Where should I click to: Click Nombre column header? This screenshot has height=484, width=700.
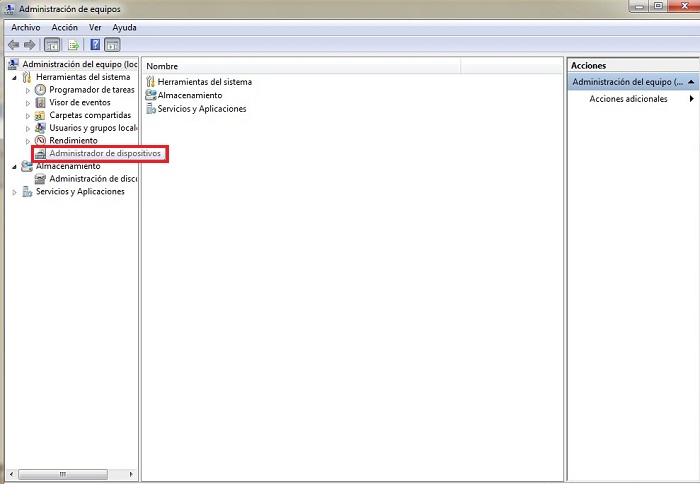pos(303,66)
